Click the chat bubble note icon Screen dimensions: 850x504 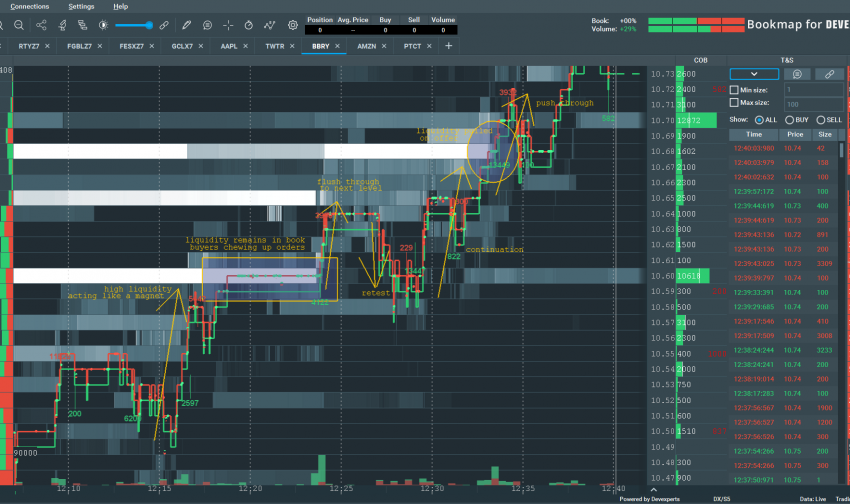click(x=206, y=24)
